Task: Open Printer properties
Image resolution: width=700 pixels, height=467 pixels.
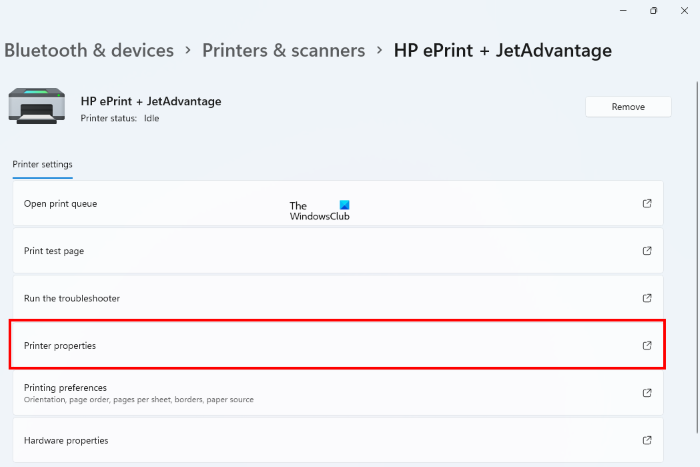Action: point(60,345)
